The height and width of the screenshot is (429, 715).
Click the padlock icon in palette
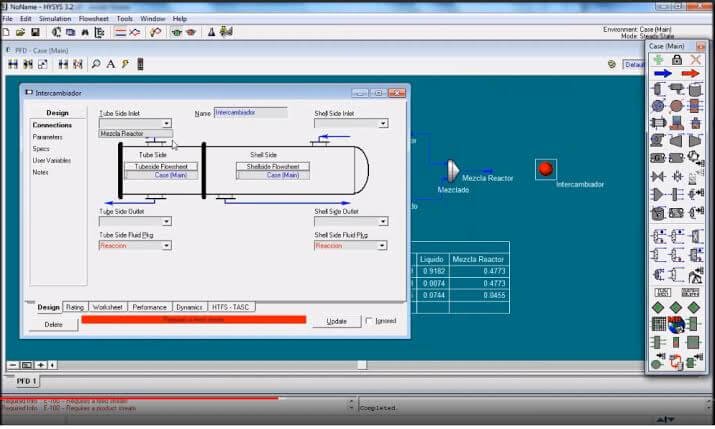(677, 59)
